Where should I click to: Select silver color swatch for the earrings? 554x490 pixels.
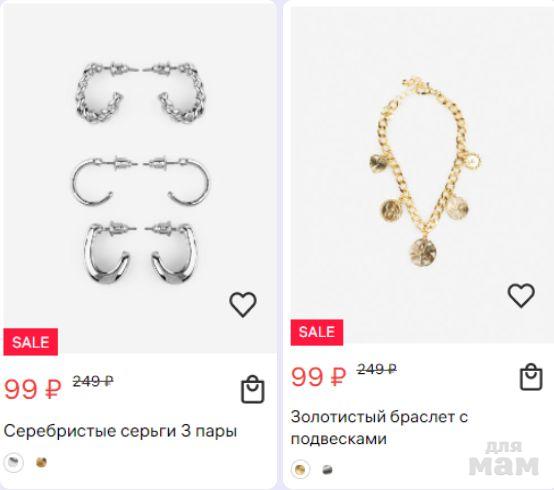tap(13, 462)
